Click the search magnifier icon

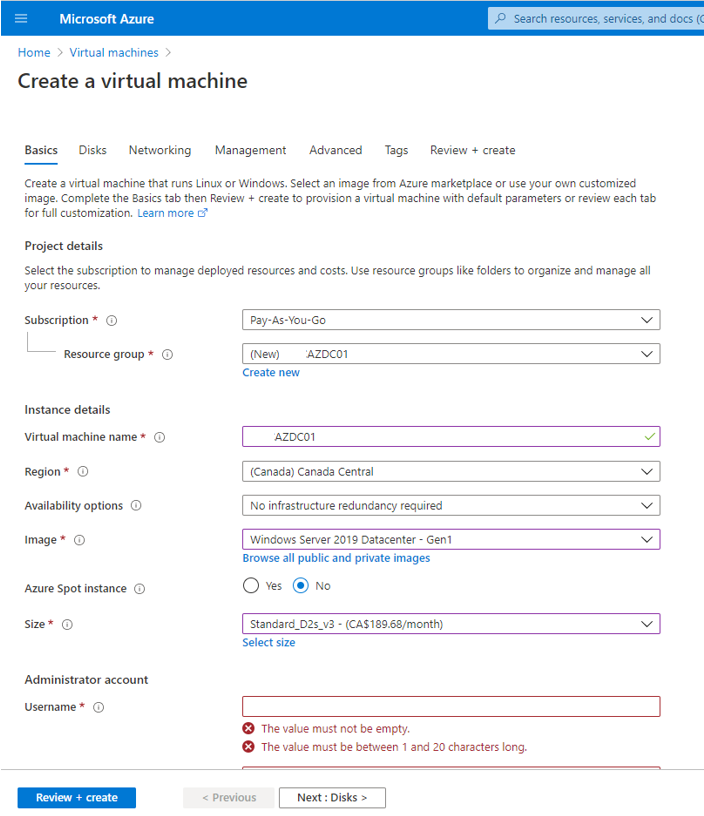(x=500, y=18)
